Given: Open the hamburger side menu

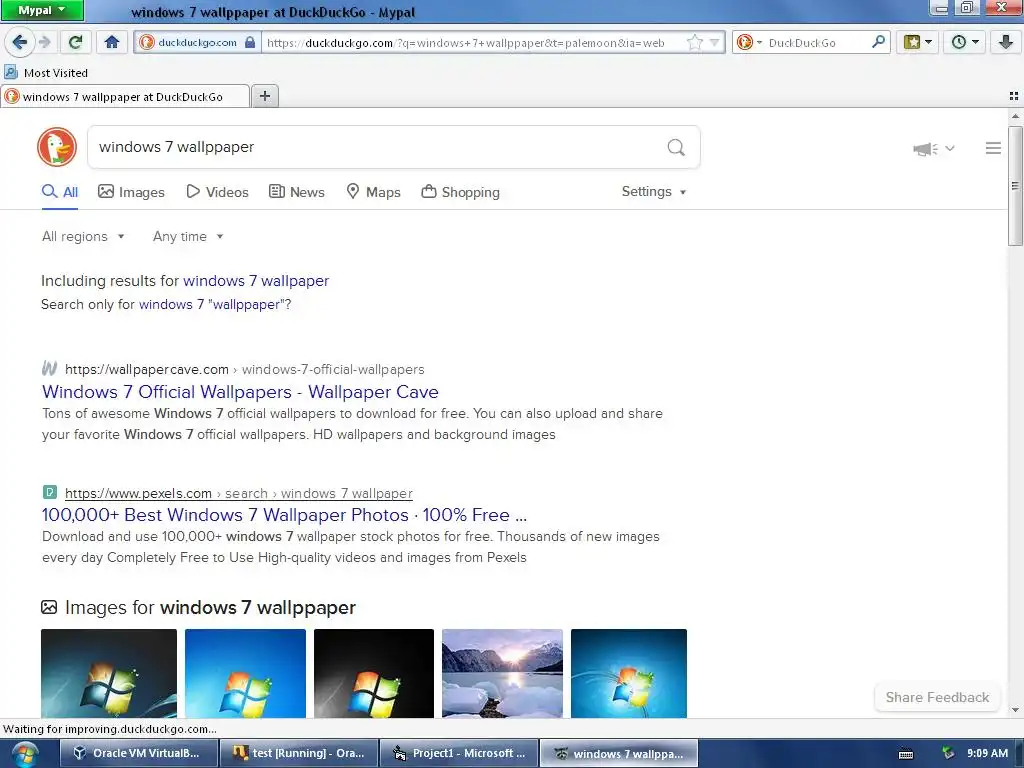Looking at the screenshot, I should pyautogui.click(x=993, y=148).
